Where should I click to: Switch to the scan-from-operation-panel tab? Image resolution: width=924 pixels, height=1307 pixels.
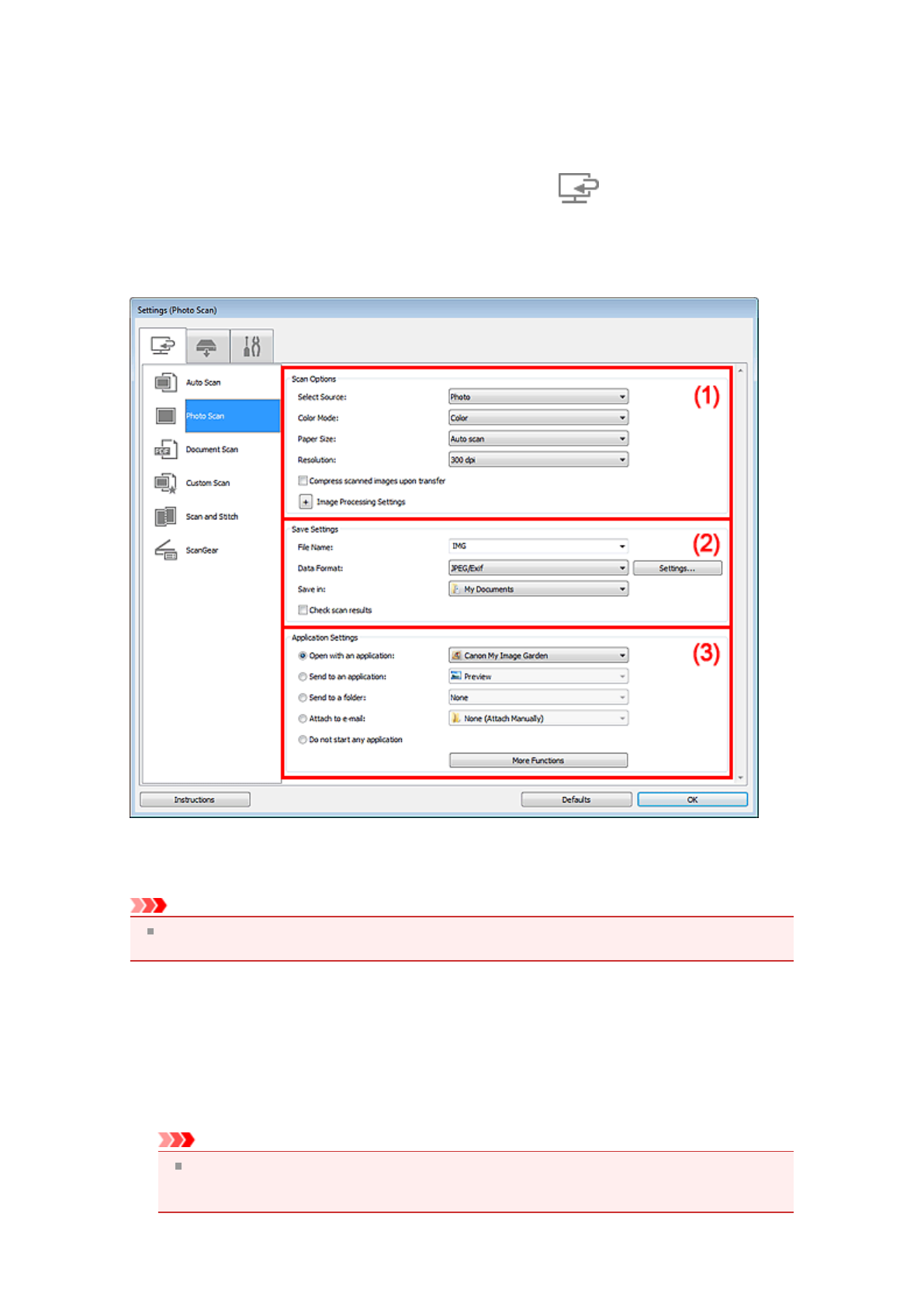[x=206, y=347]
